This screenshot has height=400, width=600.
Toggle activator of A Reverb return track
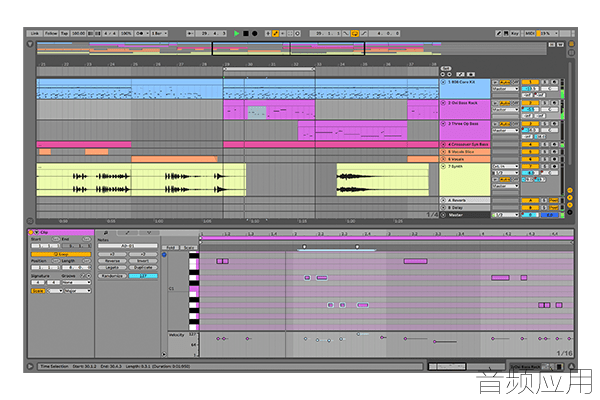coord(530,200)
